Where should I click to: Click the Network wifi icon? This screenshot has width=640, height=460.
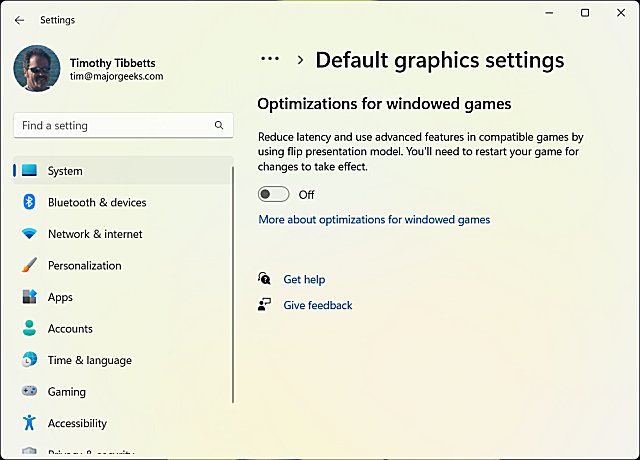(29, 234)
